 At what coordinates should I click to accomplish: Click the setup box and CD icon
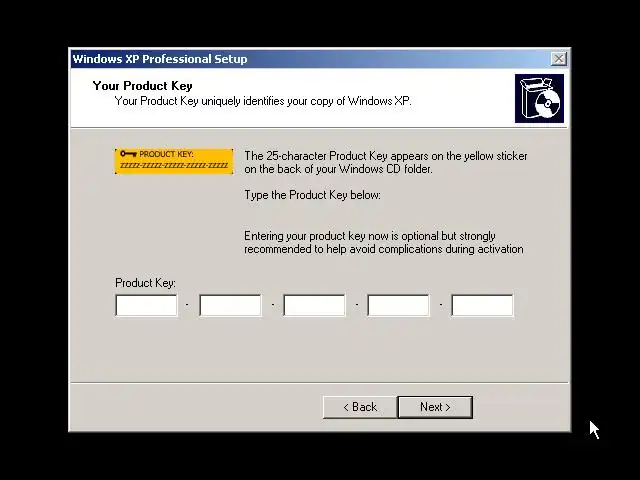point(539,98)
